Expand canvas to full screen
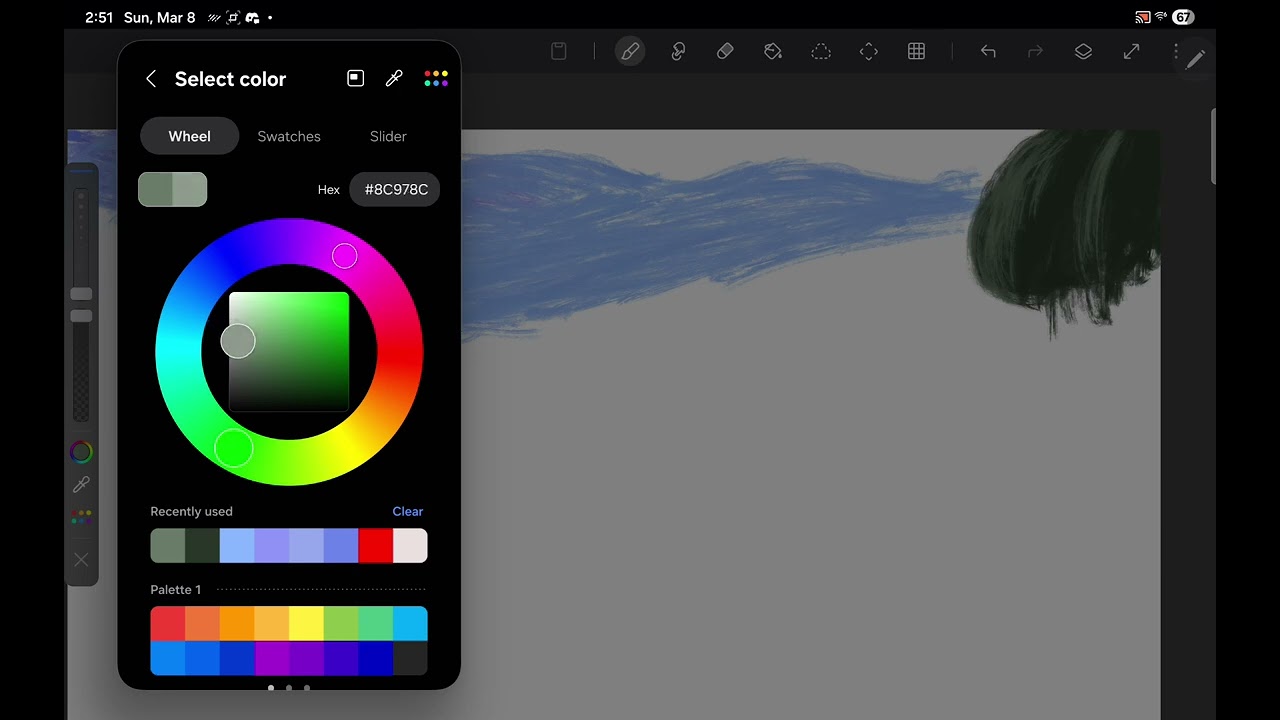Viewport: 1280px width, 720px height. (1131, 51)
